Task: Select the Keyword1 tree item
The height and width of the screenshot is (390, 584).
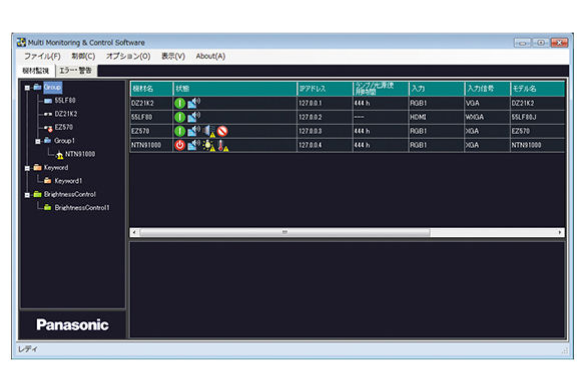Action: click(x=68, y=181)
